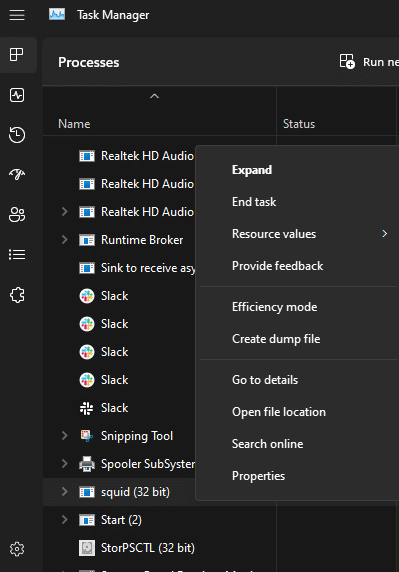Expand the Start (2) process group
Image resolution: width=399 pixels, height=572 pixels.
point(65,520)
